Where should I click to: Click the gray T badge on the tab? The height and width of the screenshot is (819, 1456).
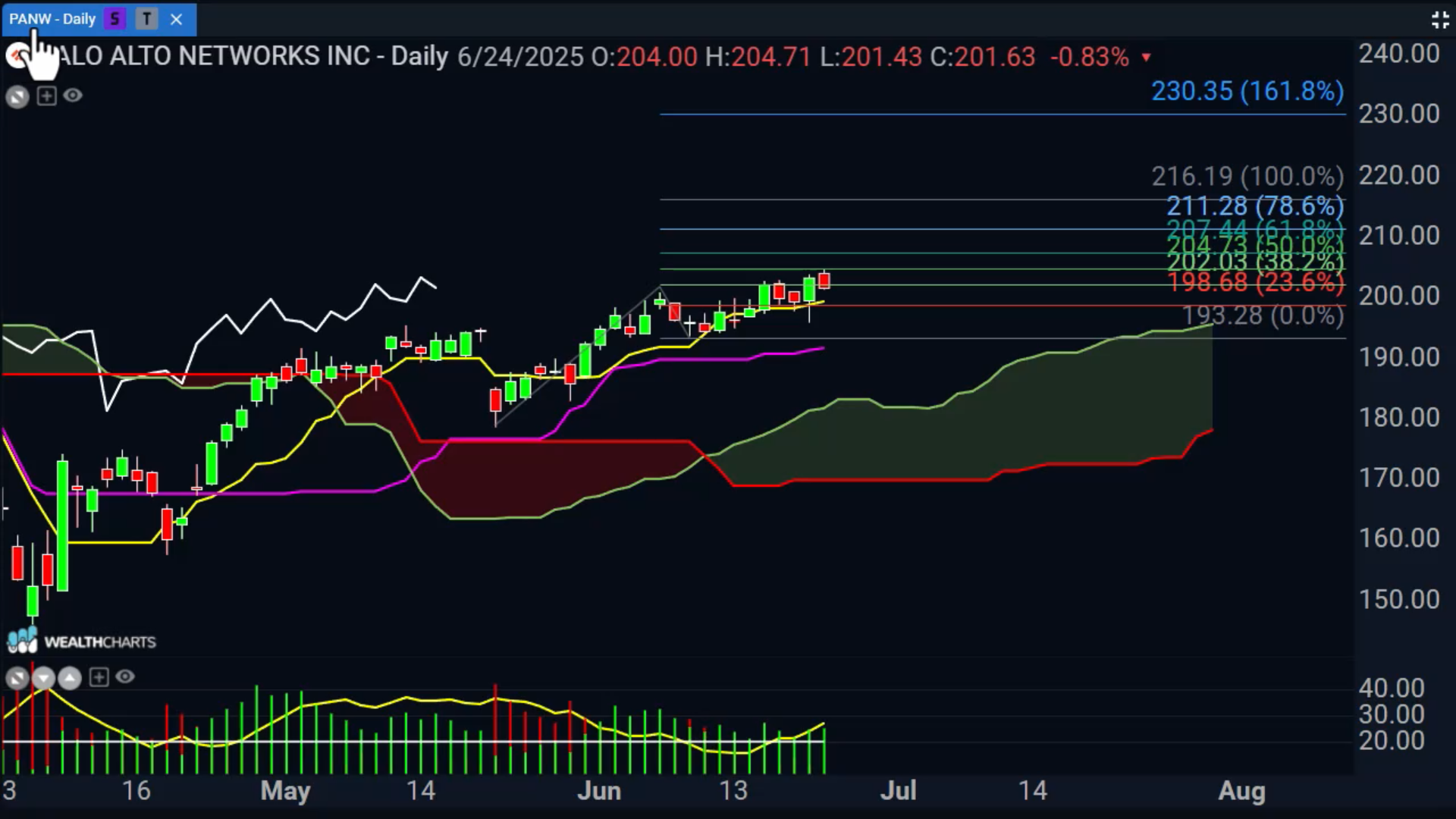[146, 19]
